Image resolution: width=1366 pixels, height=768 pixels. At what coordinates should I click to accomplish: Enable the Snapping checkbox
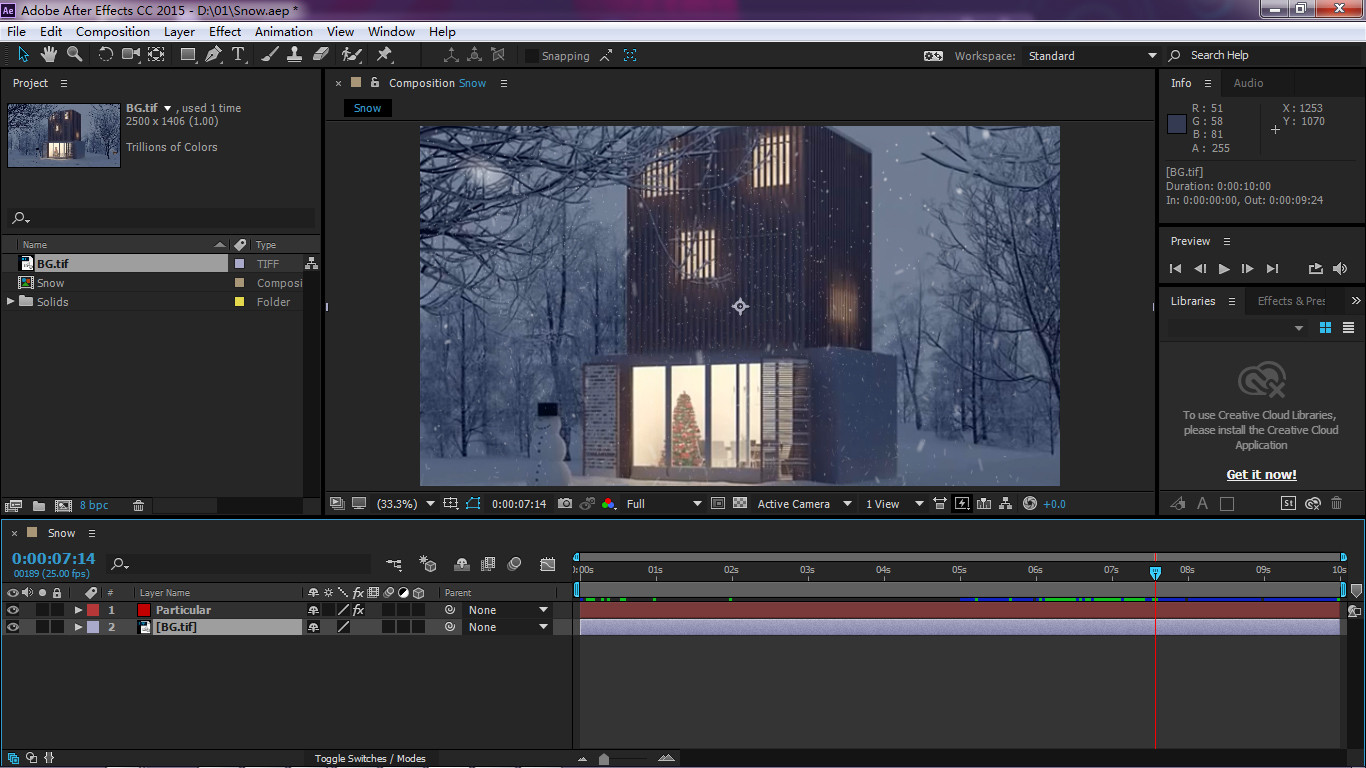pyautogui.click(x=532, y=56)
